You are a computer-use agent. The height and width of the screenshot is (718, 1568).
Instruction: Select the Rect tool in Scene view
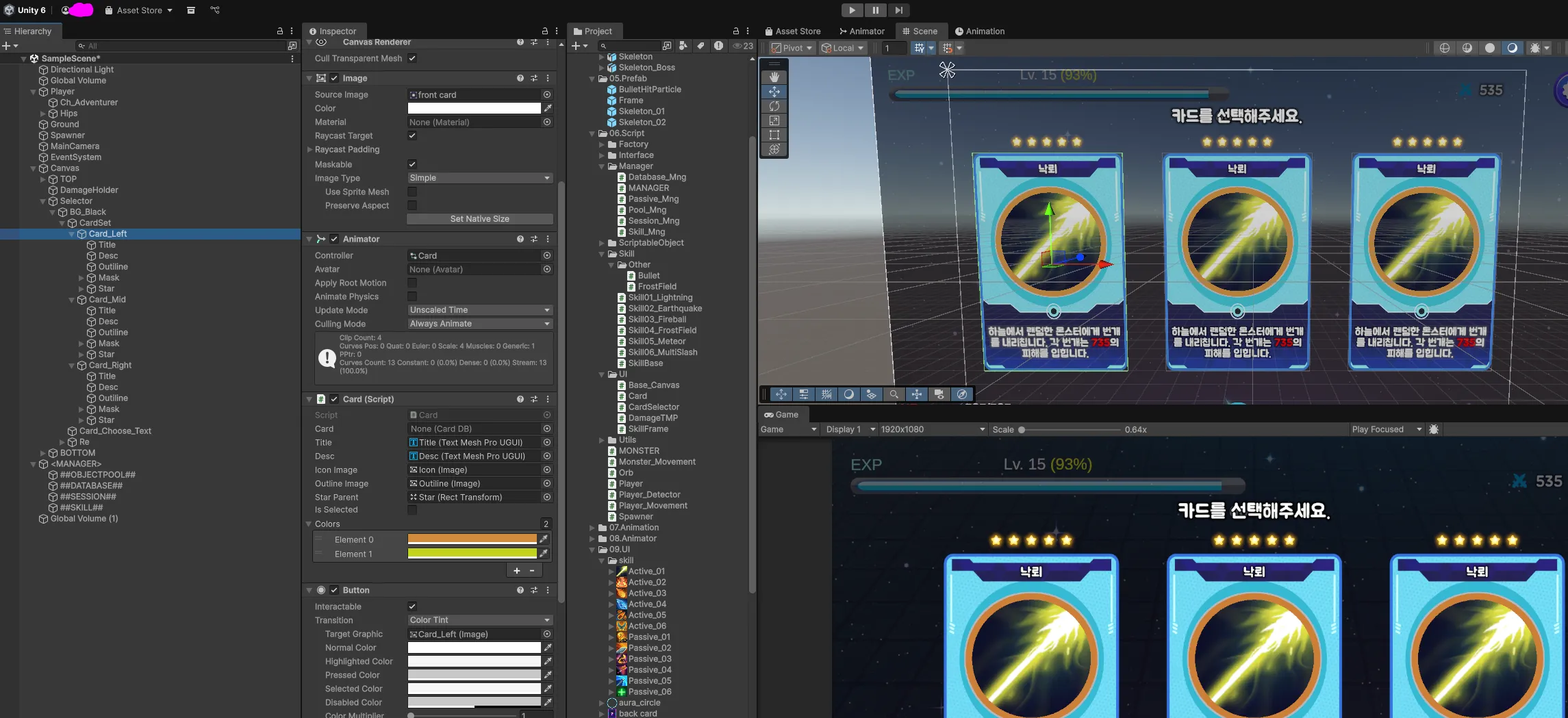774,135
